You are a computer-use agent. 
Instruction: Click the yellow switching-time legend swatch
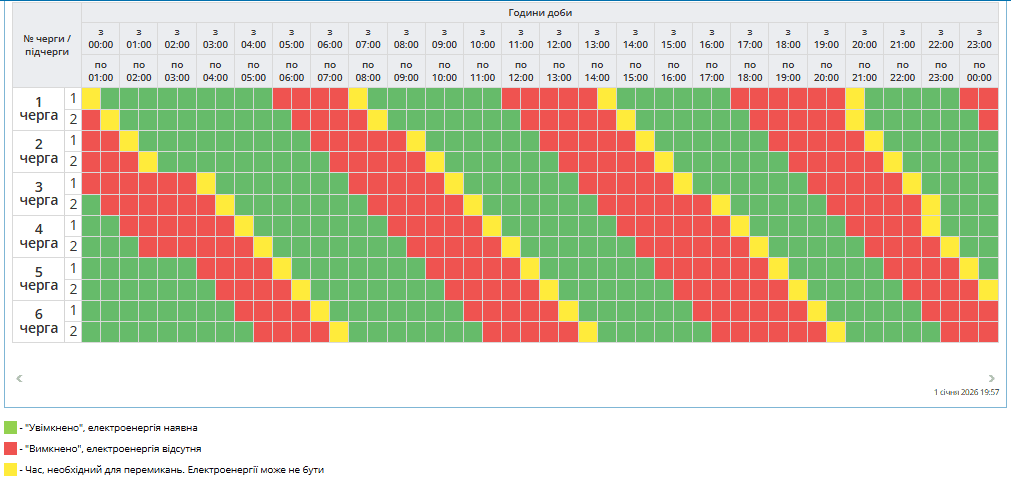(10, 468)
